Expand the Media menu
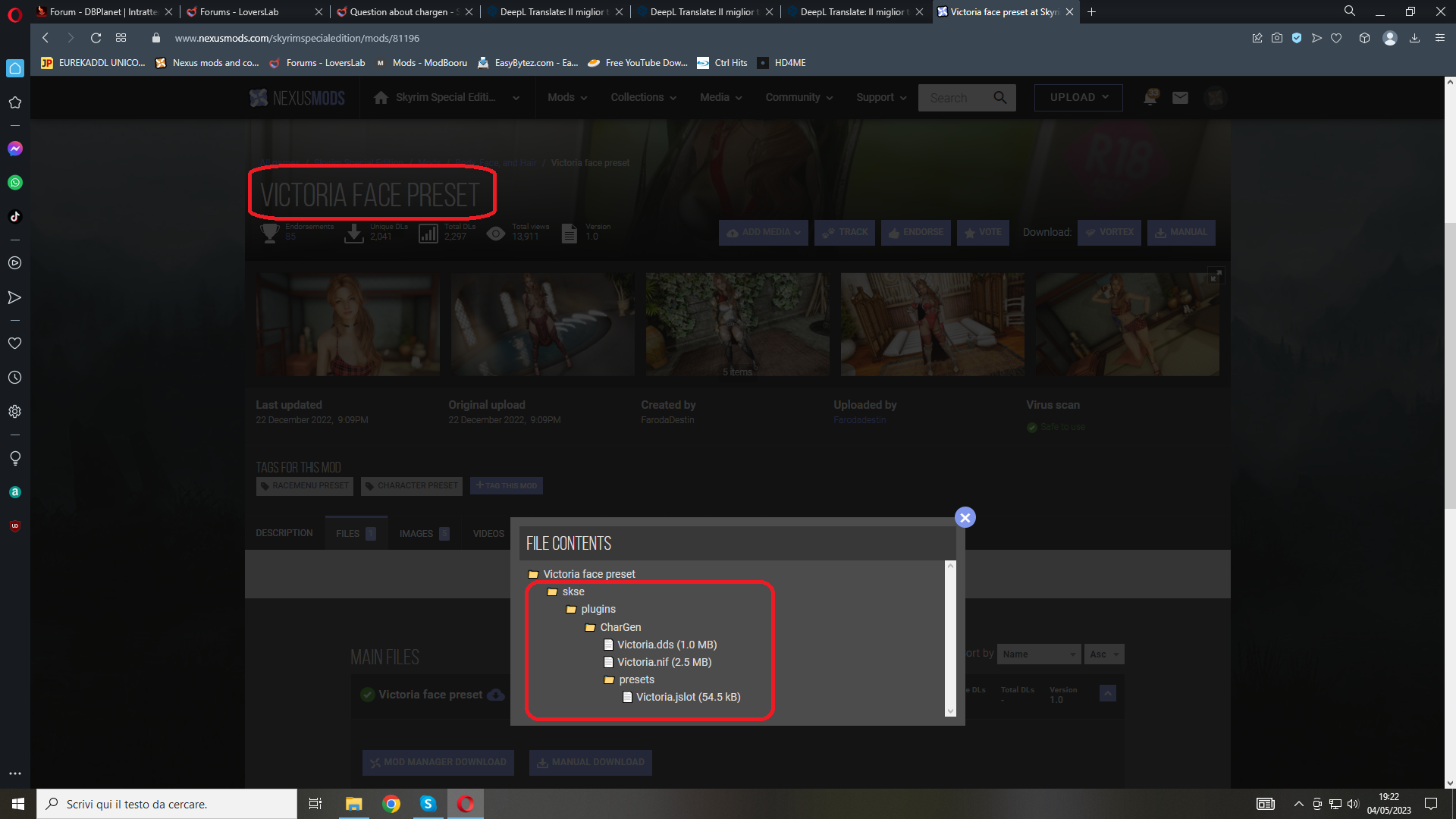 click(x=720, y=97)
